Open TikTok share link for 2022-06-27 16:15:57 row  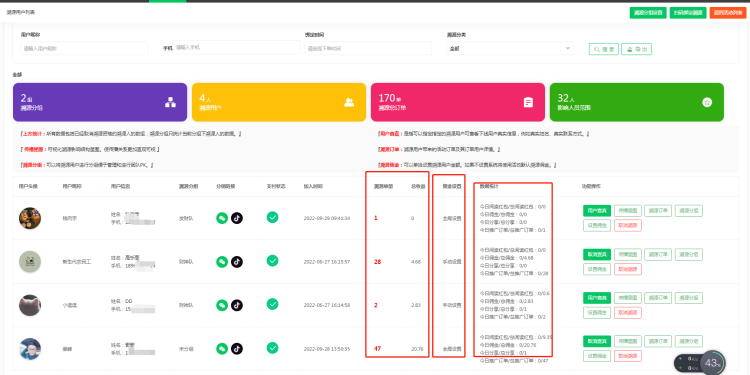[237, 262]
